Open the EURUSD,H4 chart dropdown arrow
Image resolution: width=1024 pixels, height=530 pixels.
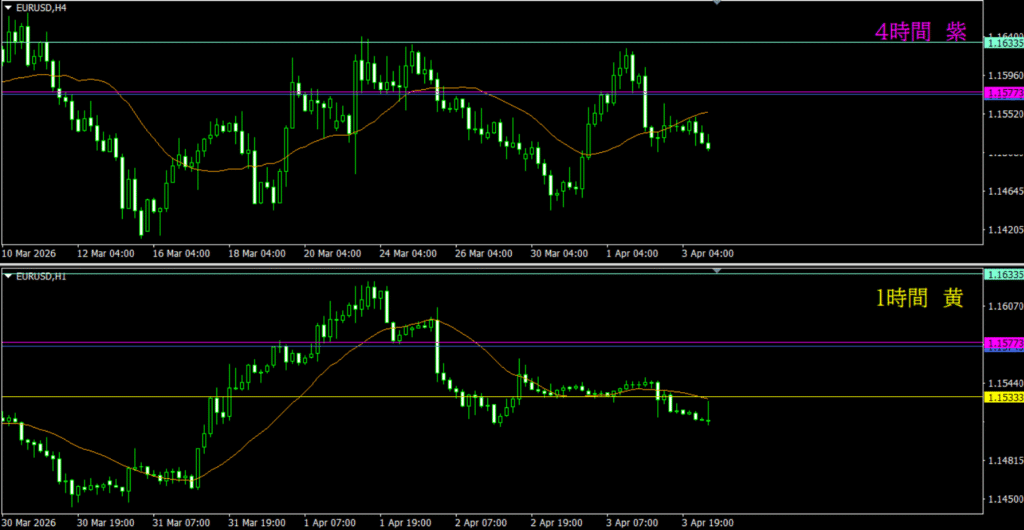9,7
